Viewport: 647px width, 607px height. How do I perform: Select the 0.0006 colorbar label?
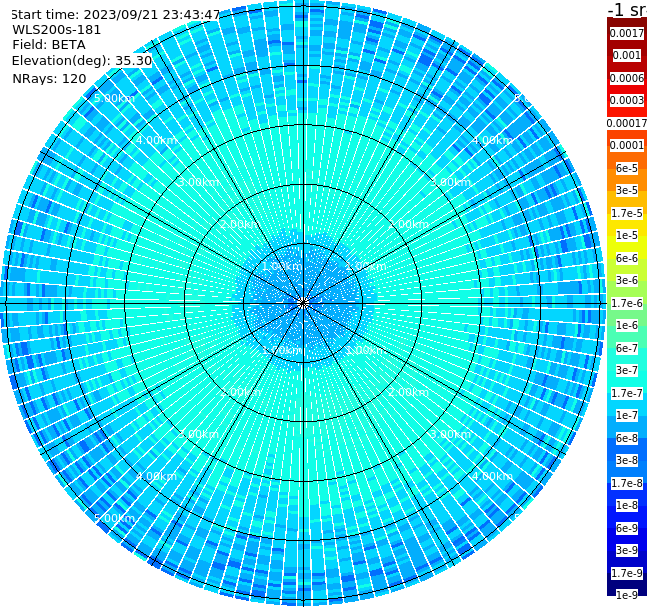click(627, 78)
